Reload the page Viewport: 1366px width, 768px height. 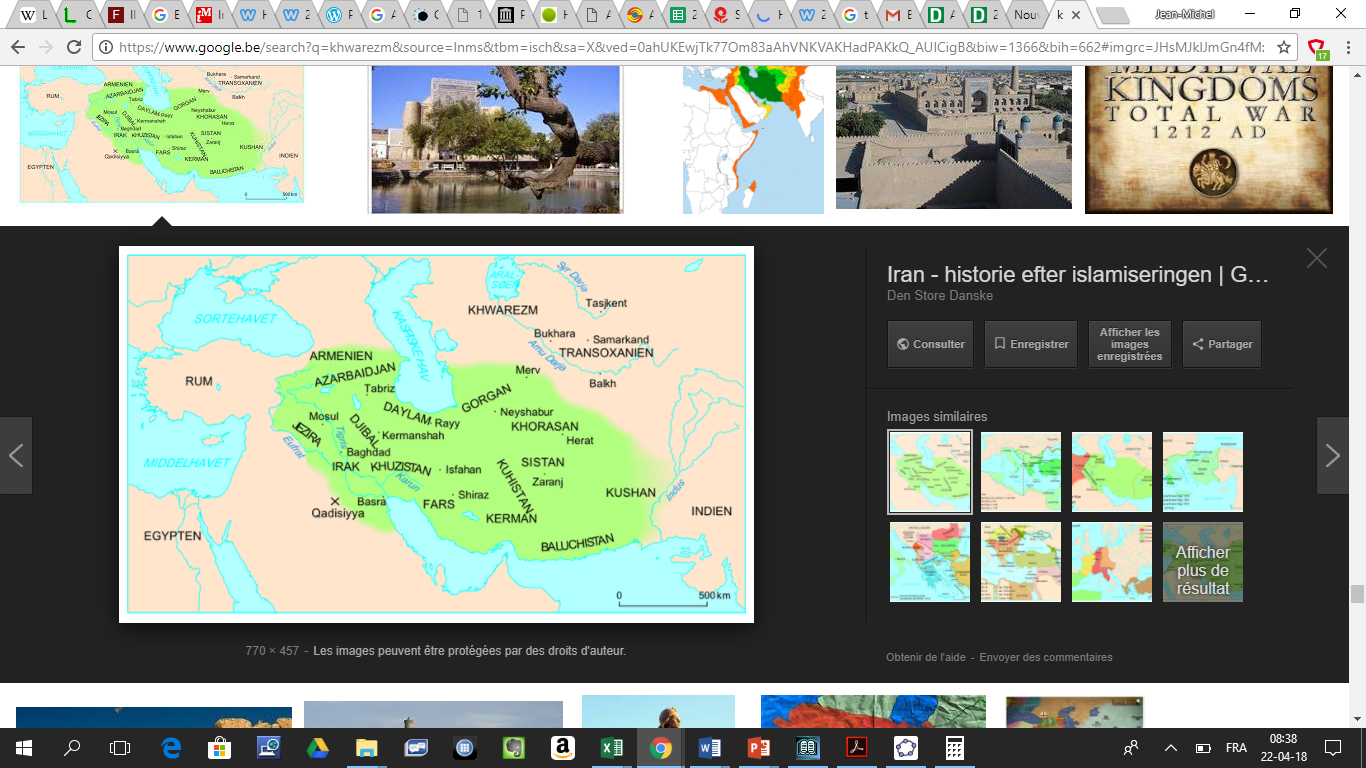(x=75, y=47)
